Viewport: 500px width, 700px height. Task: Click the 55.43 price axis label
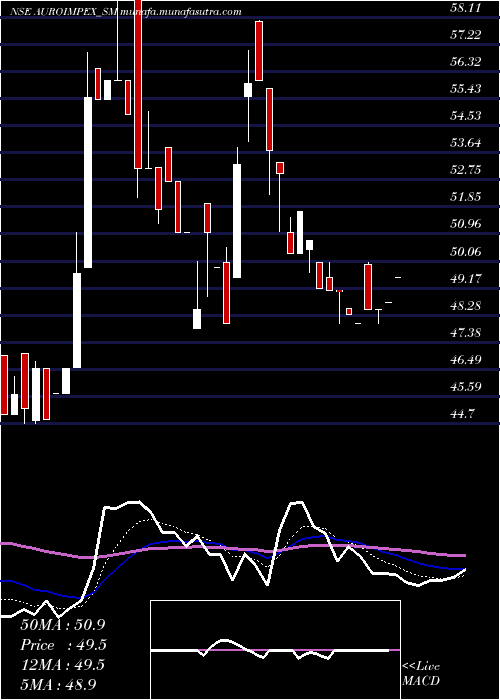pyautogui.click(x=466, y=88)
